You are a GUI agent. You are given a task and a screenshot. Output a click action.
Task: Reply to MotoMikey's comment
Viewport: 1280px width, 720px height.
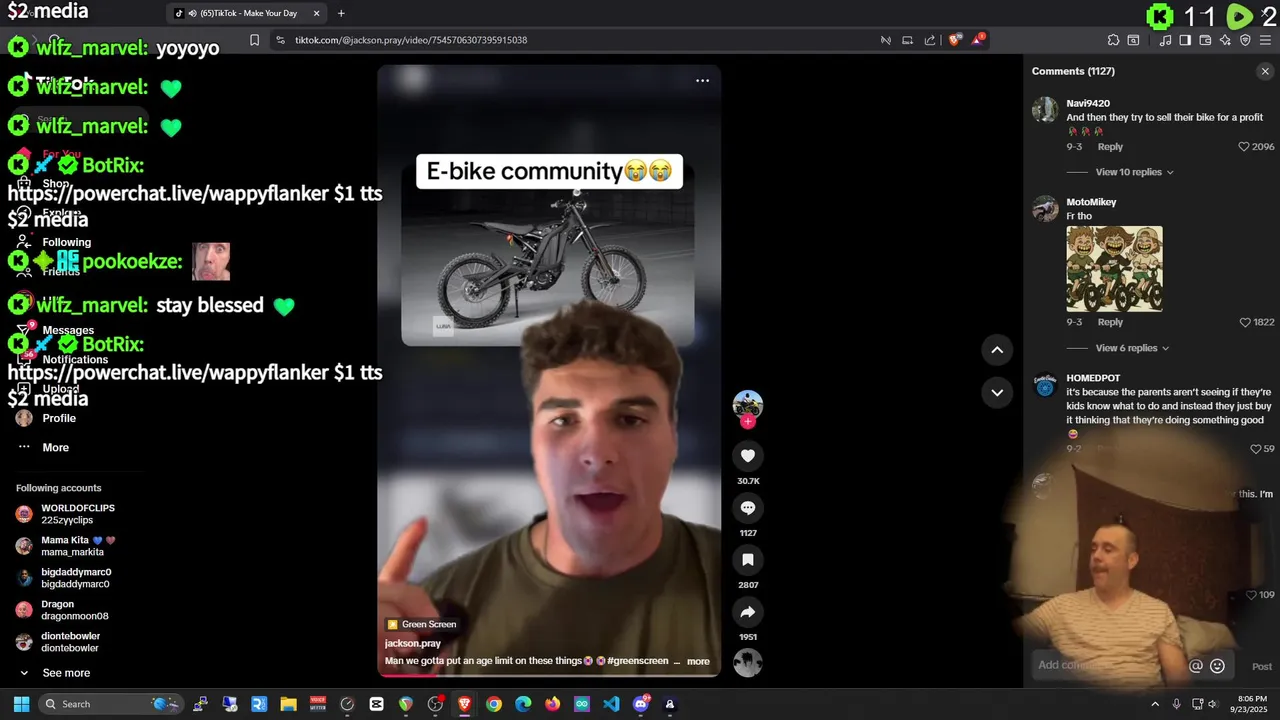1110,322
